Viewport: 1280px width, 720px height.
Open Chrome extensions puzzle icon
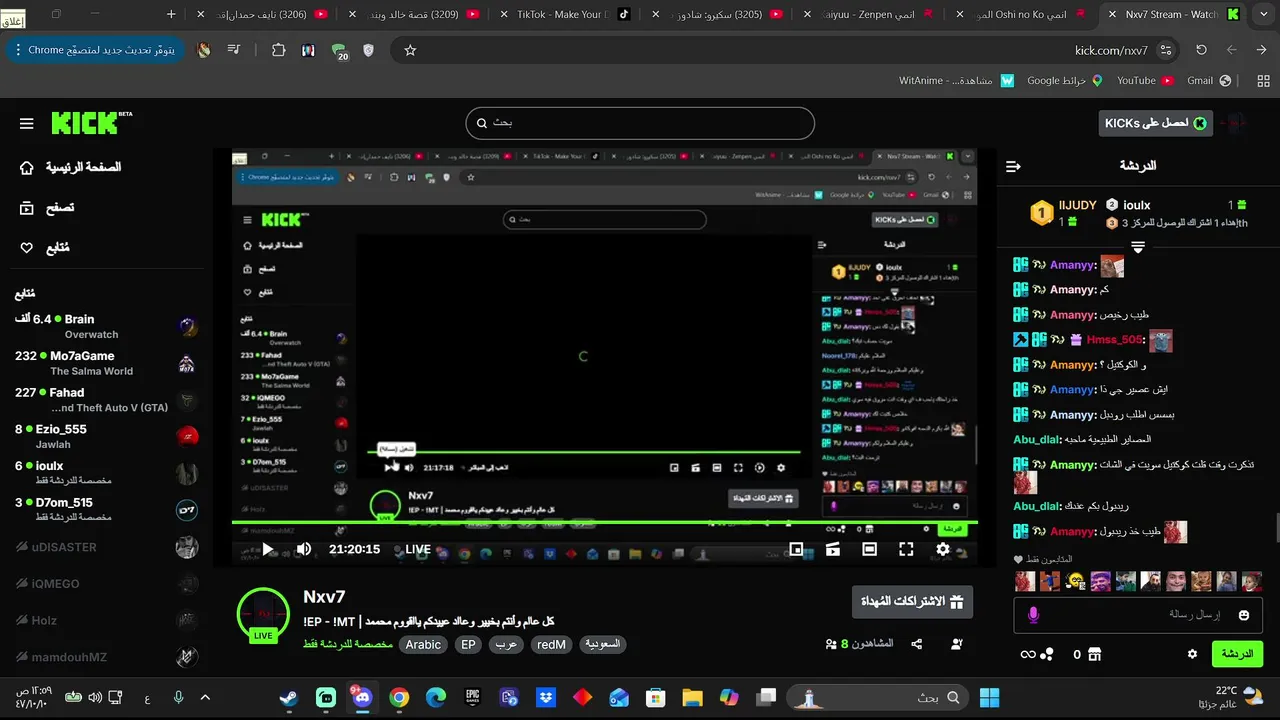click(279, 50)
